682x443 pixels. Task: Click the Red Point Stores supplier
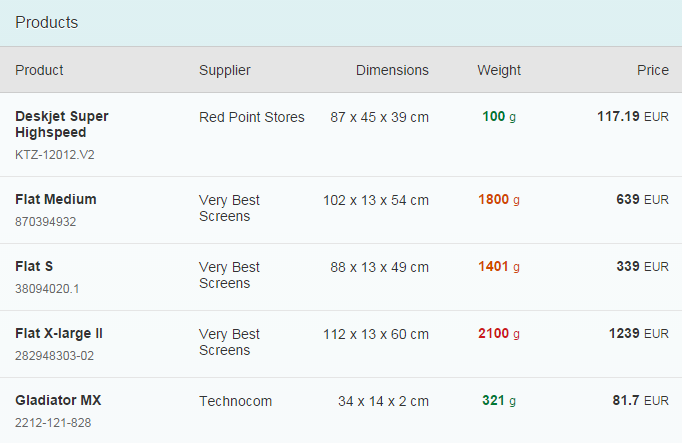251,117
